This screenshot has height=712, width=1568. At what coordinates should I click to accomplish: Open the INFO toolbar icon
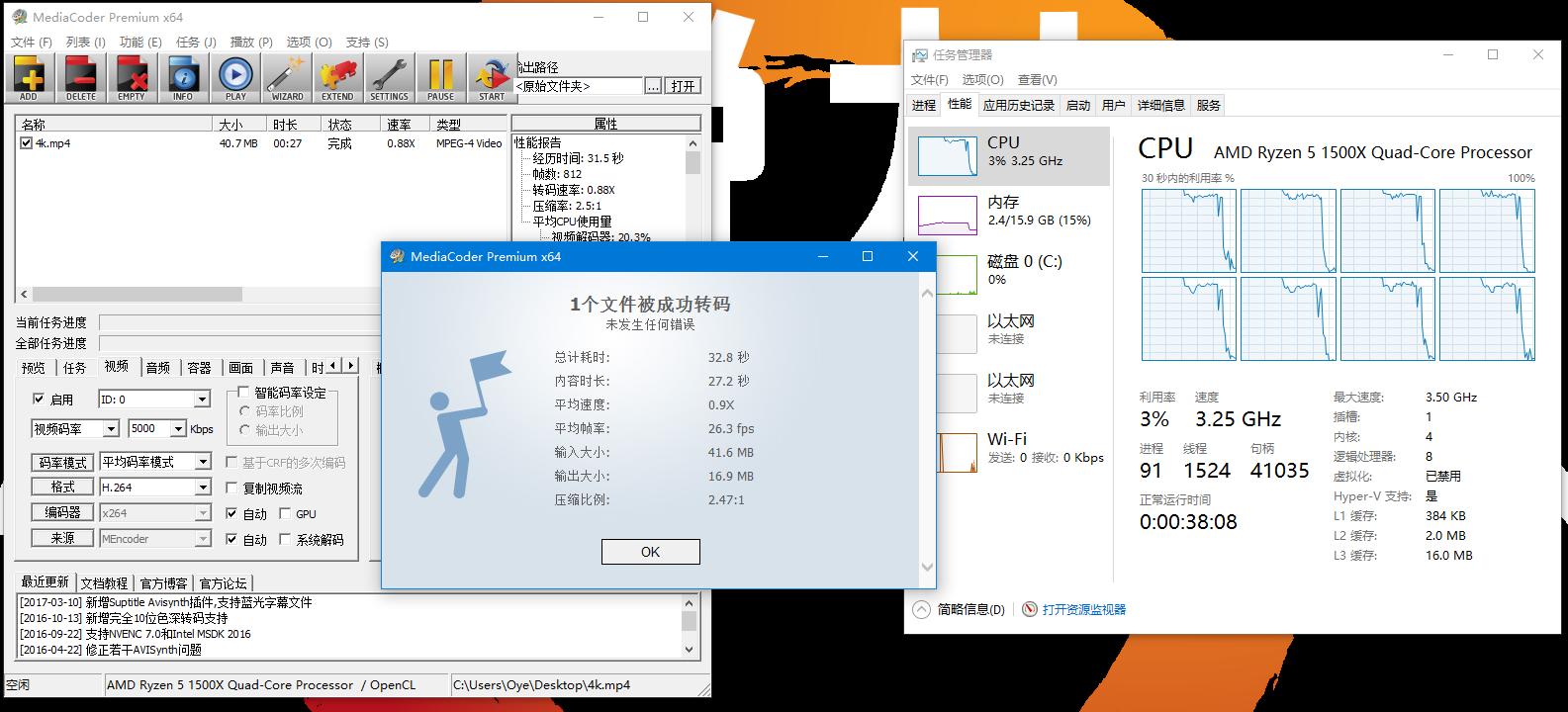183,78
